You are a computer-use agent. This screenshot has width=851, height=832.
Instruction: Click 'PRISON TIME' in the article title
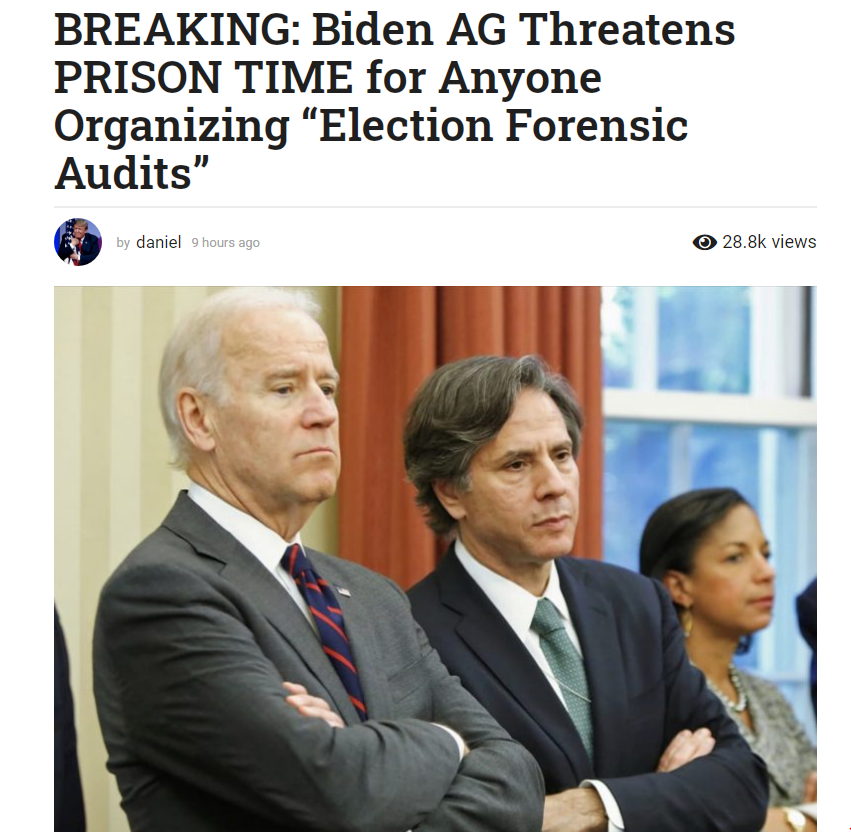click(204, 77)
